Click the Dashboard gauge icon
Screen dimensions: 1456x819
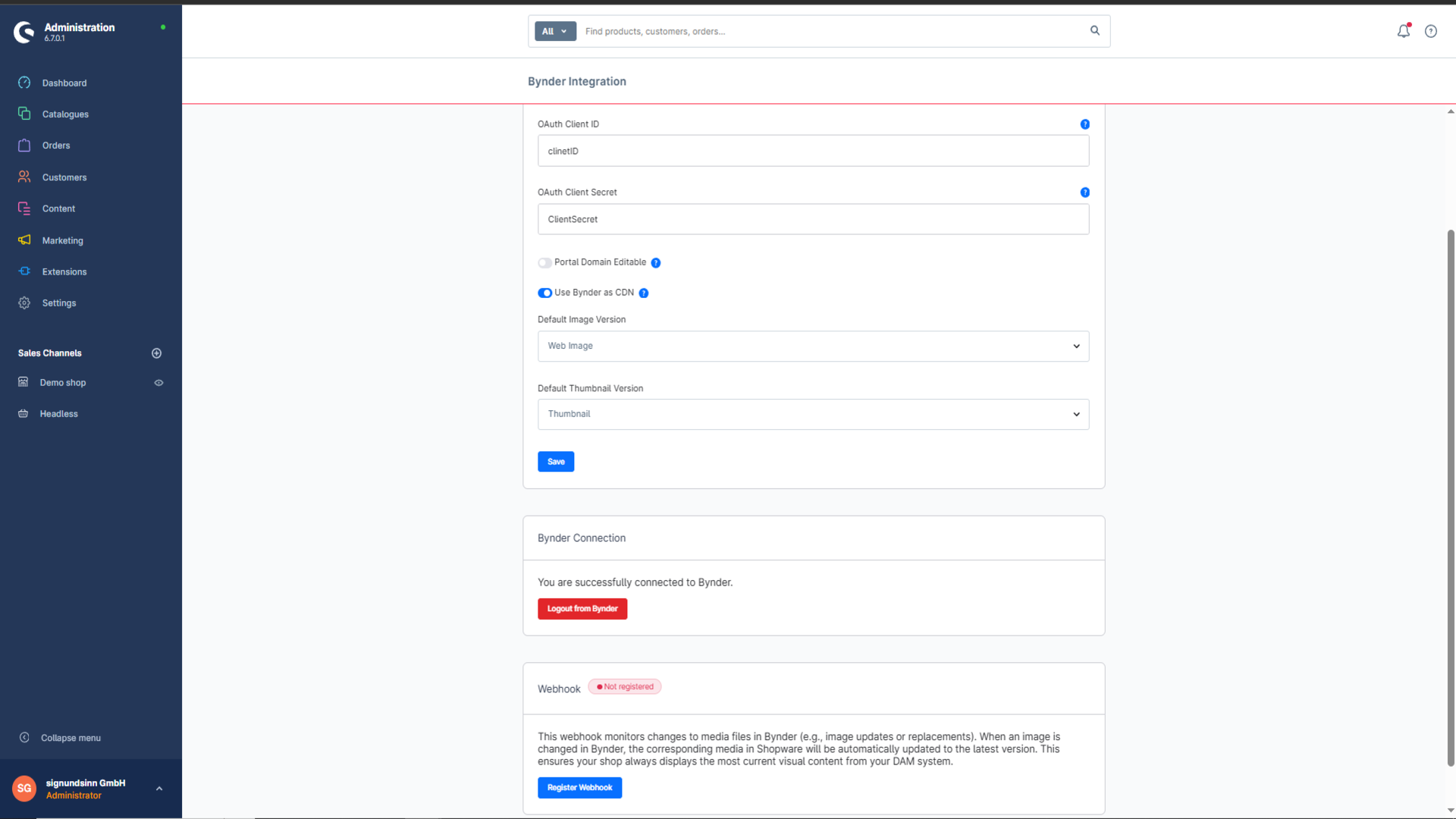click(24, 83)
